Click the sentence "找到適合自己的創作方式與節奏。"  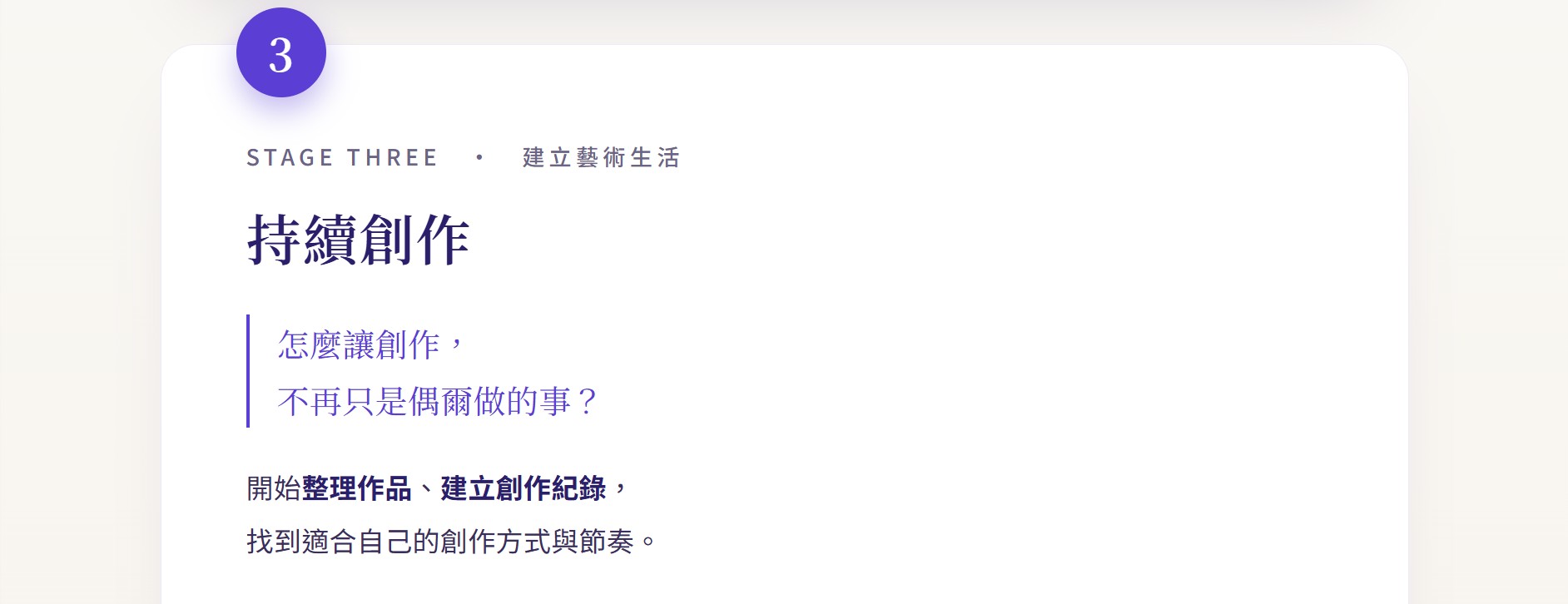click(x=452, y=542)
